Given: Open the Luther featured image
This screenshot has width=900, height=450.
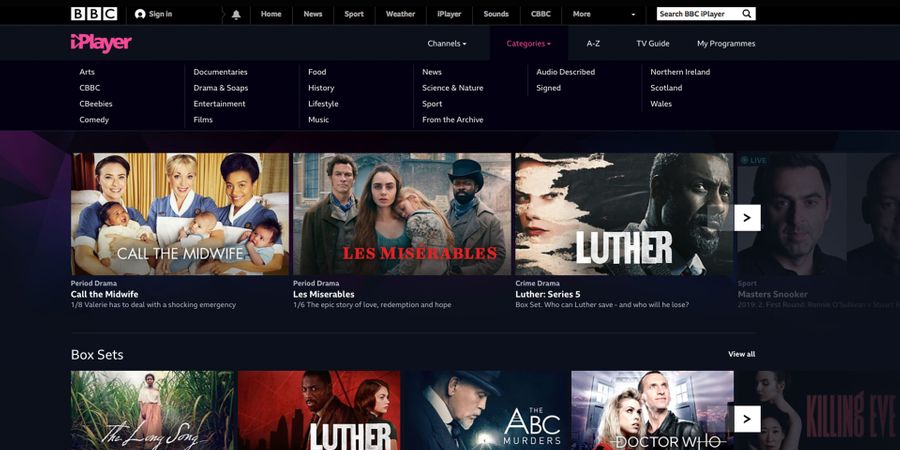Looking at the screenshot, I should [624, 214].
